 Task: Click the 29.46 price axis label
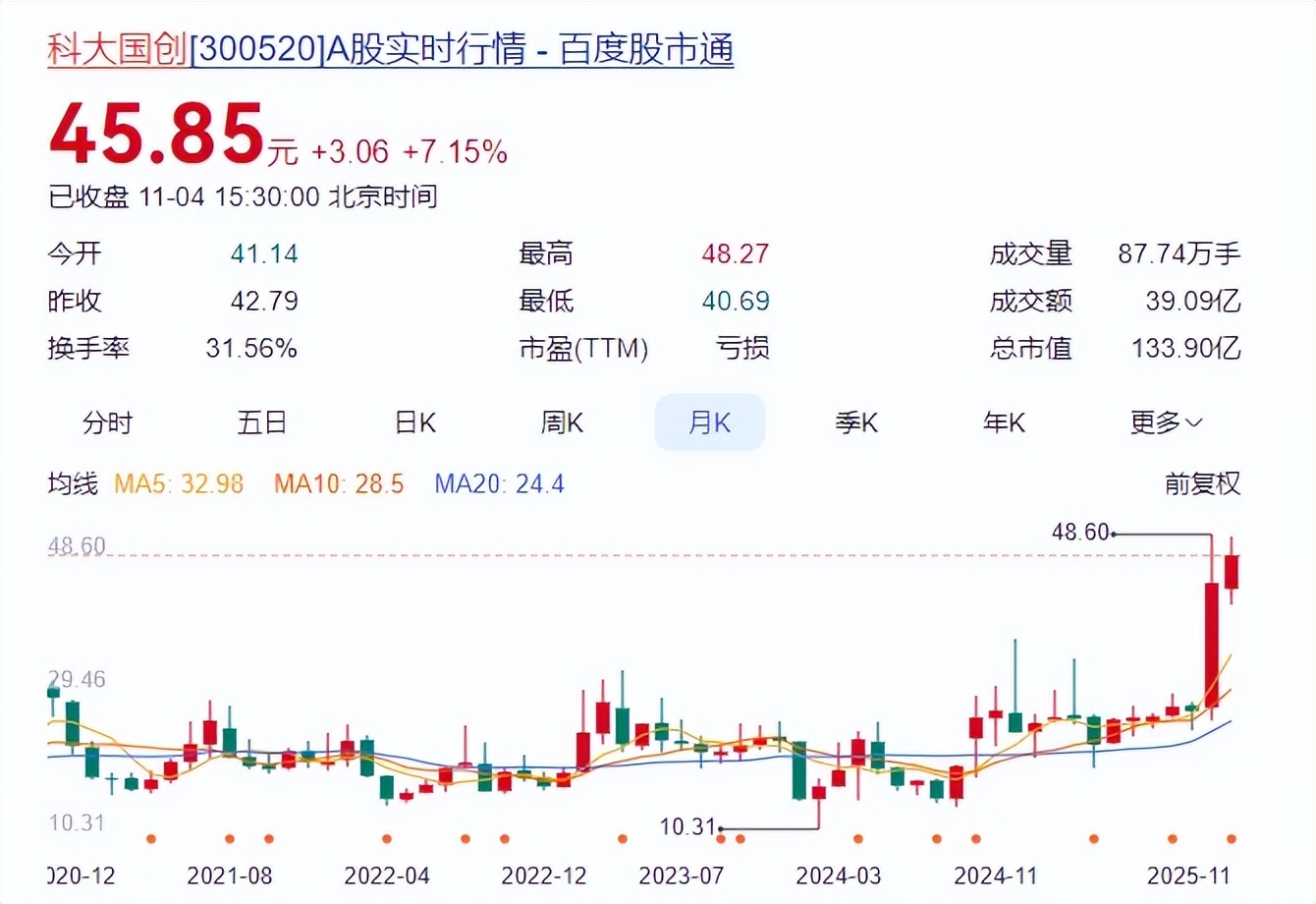tap(77, 679)
